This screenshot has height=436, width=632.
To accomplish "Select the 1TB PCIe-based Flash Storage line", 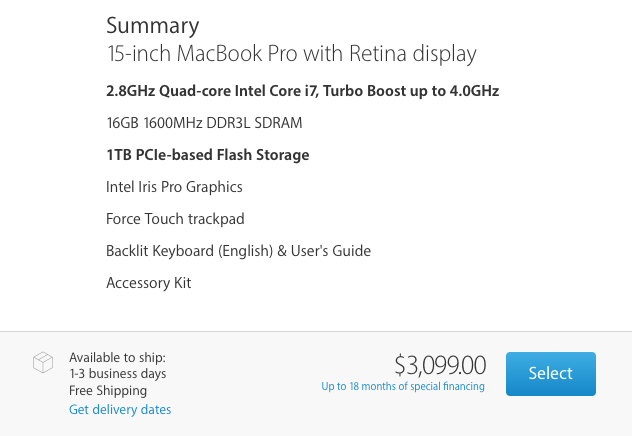I will click(208, 155).
